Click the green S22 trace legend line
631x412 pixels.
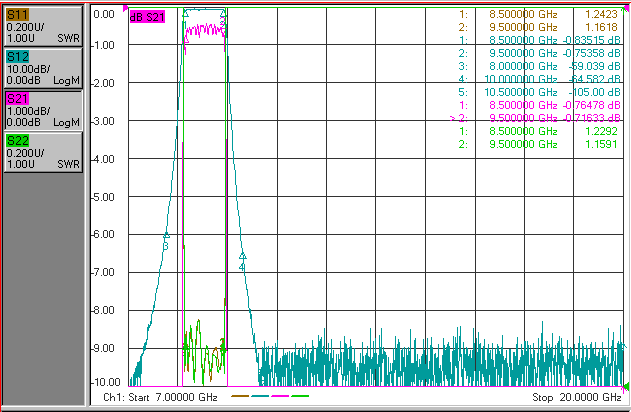pos(300,396)
